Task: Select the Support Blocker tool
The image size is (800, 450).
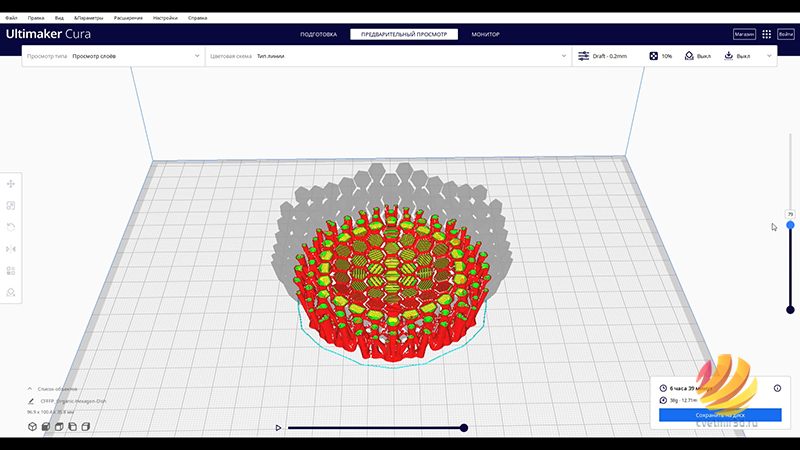Action: click(x=11, y=292)
